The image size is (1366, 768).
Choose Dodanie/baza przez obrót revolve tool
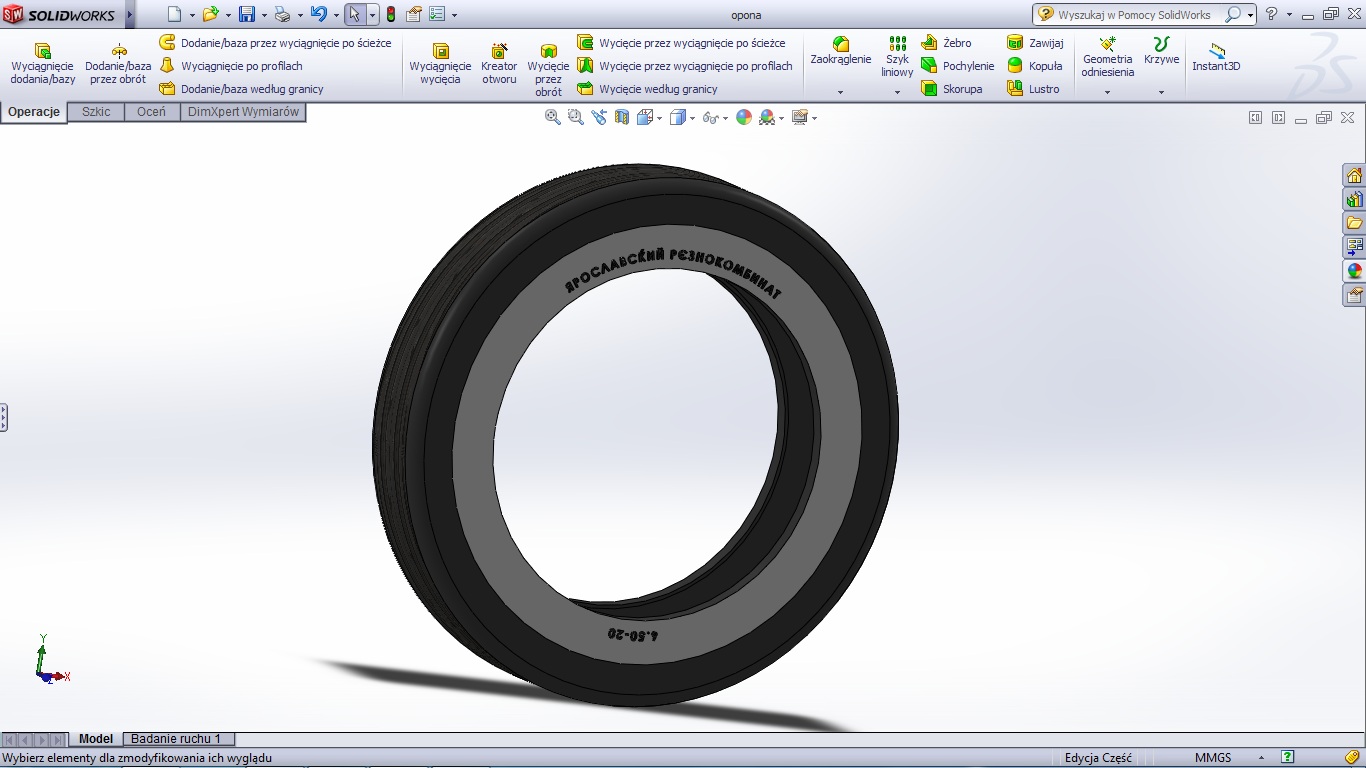click(118, 64)
